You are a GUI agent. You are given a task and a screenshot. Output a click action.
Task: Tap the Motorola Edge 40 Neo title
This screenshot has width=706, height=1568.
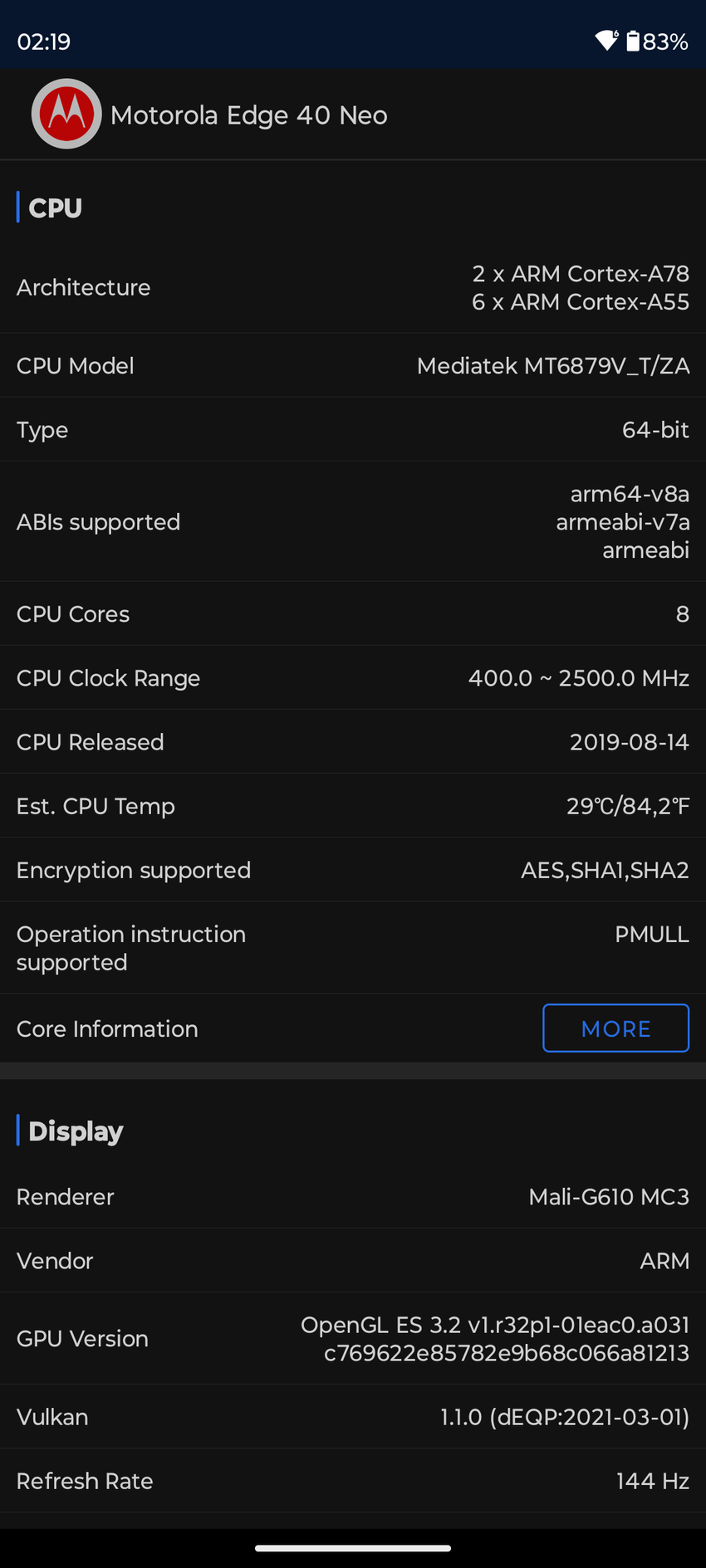coord(248,115)
